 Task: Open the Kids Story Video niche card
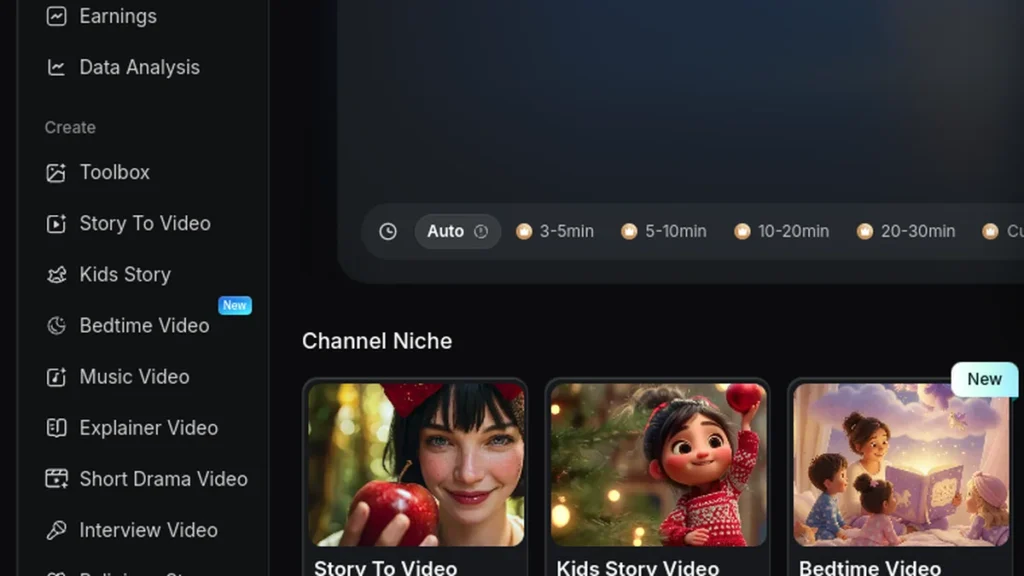pyautogui.click(x=658, y=477)
